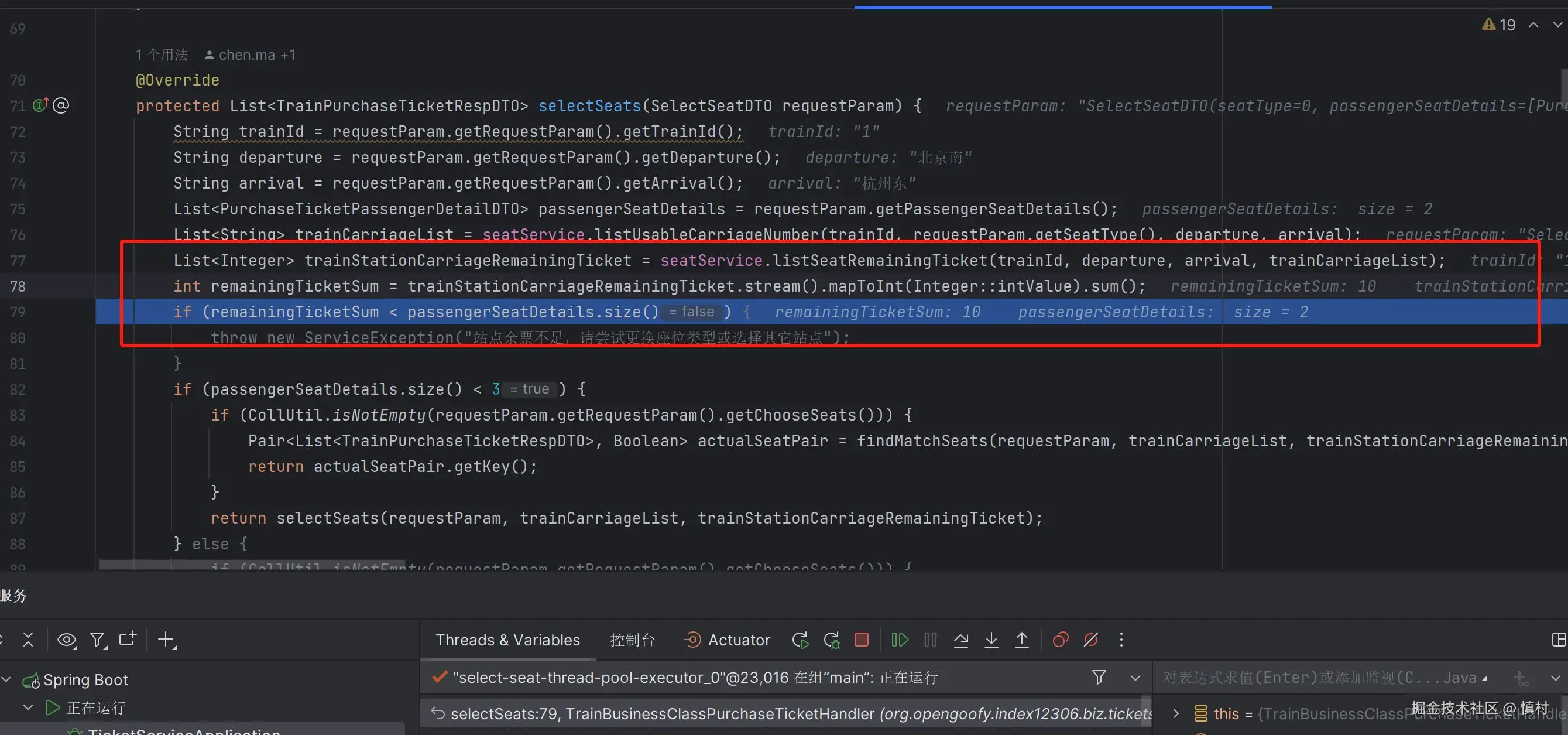
Task: Click Step Into arrow icon
Action: coord(991,640)
